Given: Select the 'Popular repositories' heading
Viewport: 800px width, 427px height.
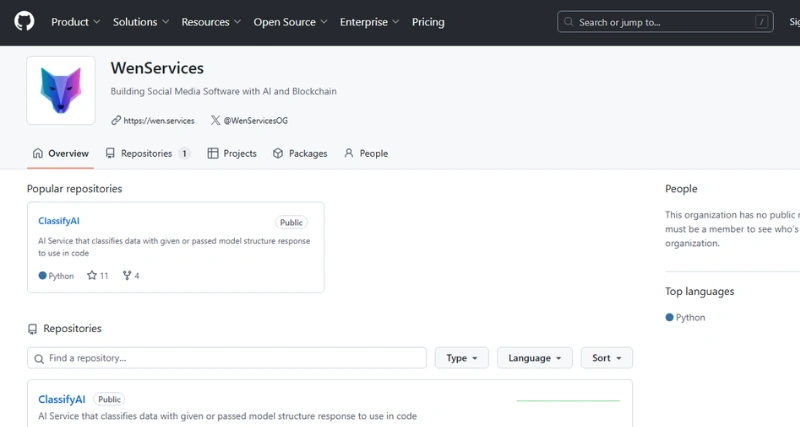Looking at the screenshot, I should (x=74, y=189).
